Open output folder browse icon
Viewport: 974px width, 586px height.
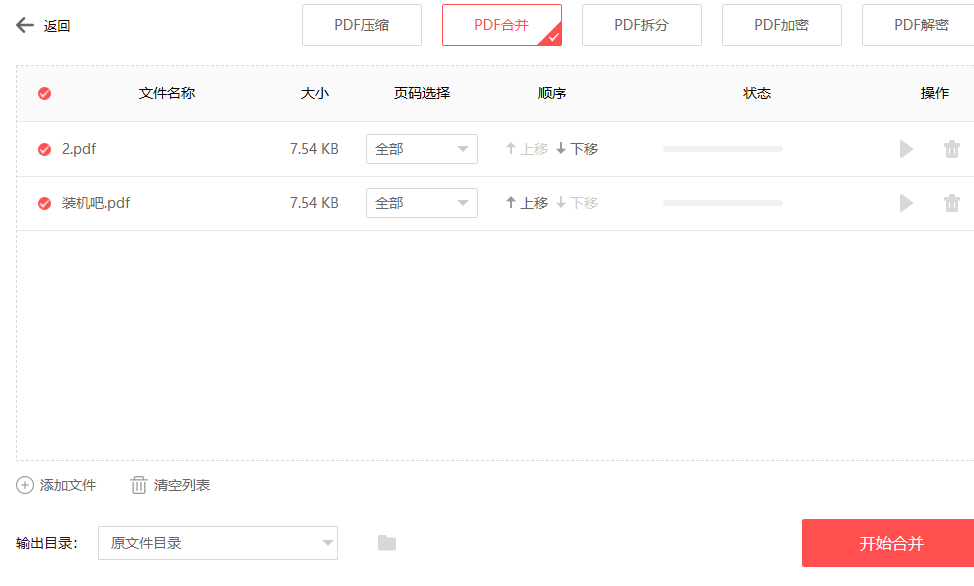387,543
